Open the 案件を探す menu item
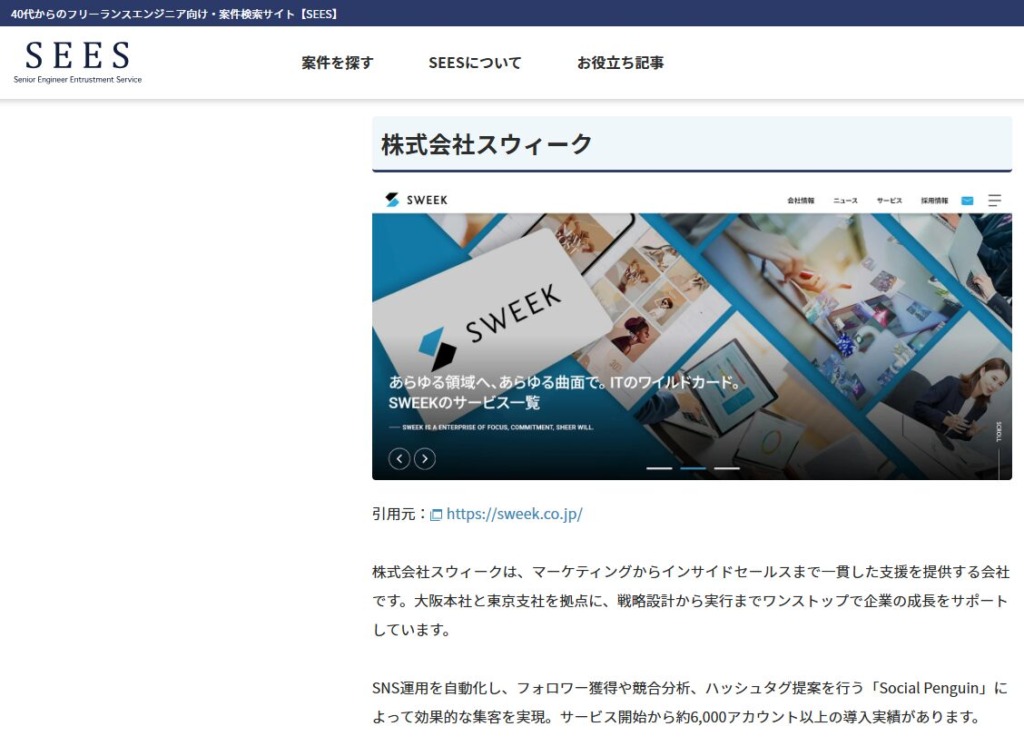The width and height of the screenshot is (1024, 746). click(x=337, y=63)
